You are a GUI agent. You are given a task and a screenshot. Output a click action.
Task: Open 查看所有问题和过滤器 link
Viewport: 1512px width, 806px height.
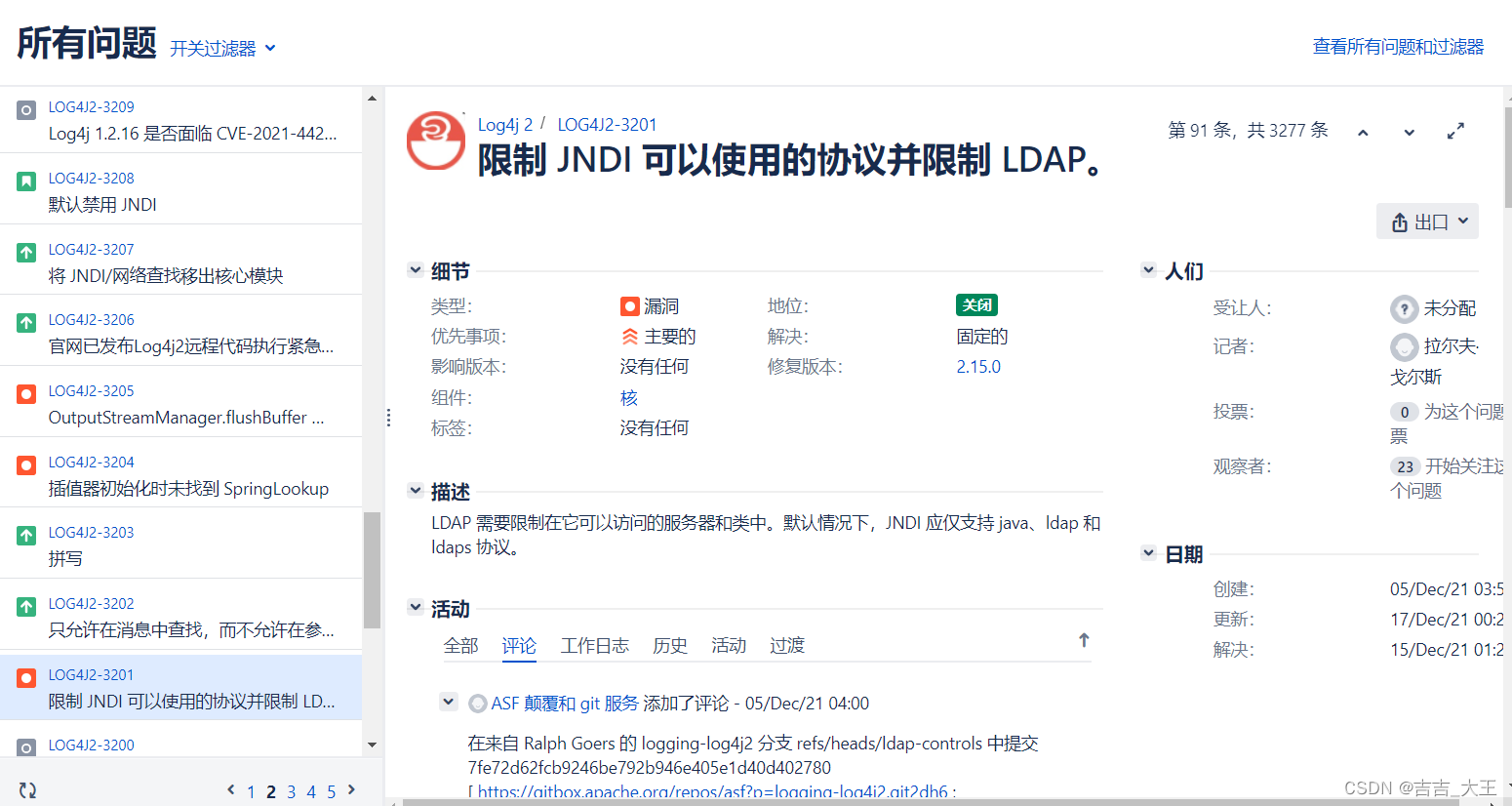click(x=1397, y=46)
